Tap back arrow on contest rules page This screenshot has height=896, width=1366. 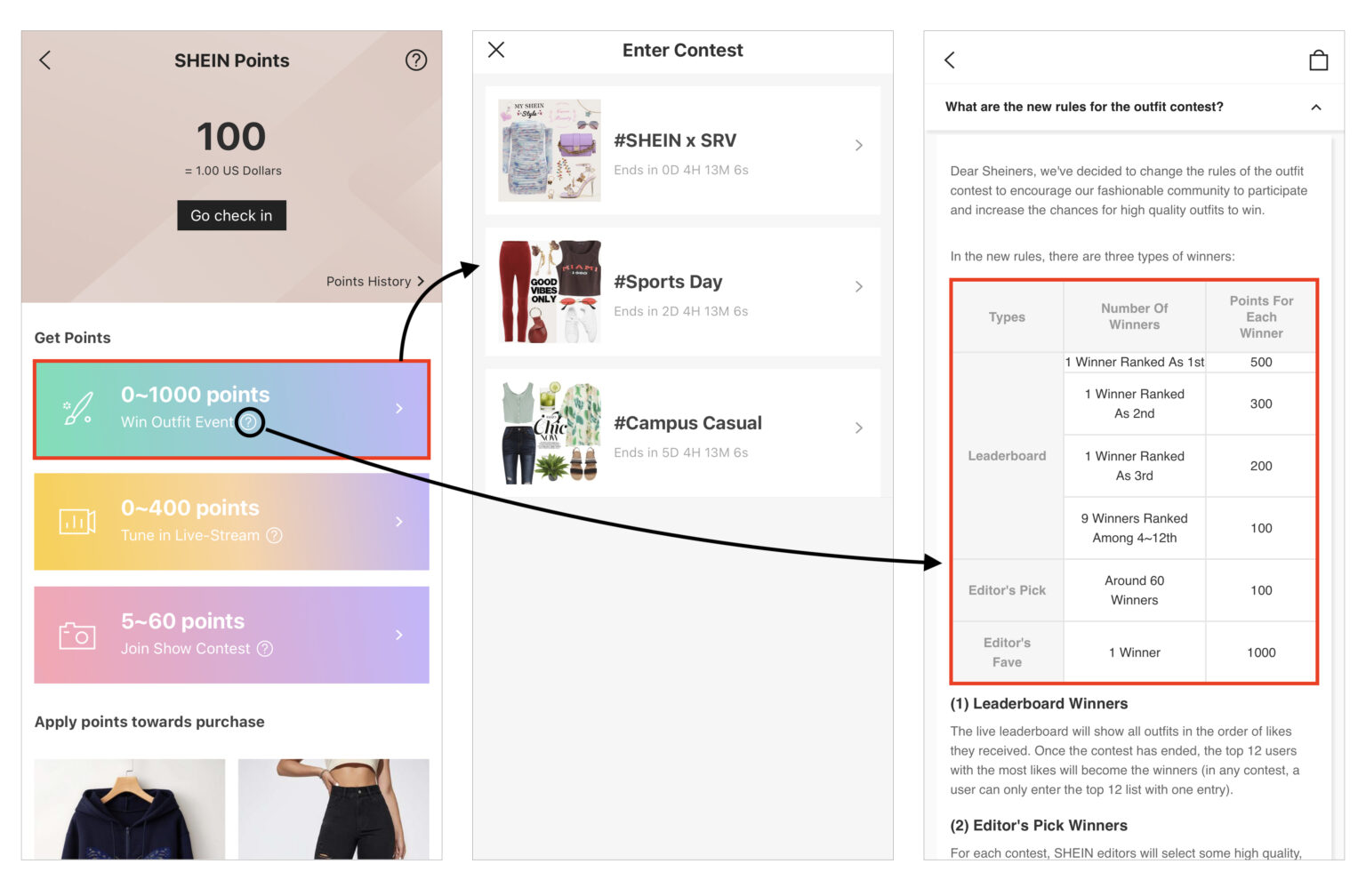(x=950, y=60)
